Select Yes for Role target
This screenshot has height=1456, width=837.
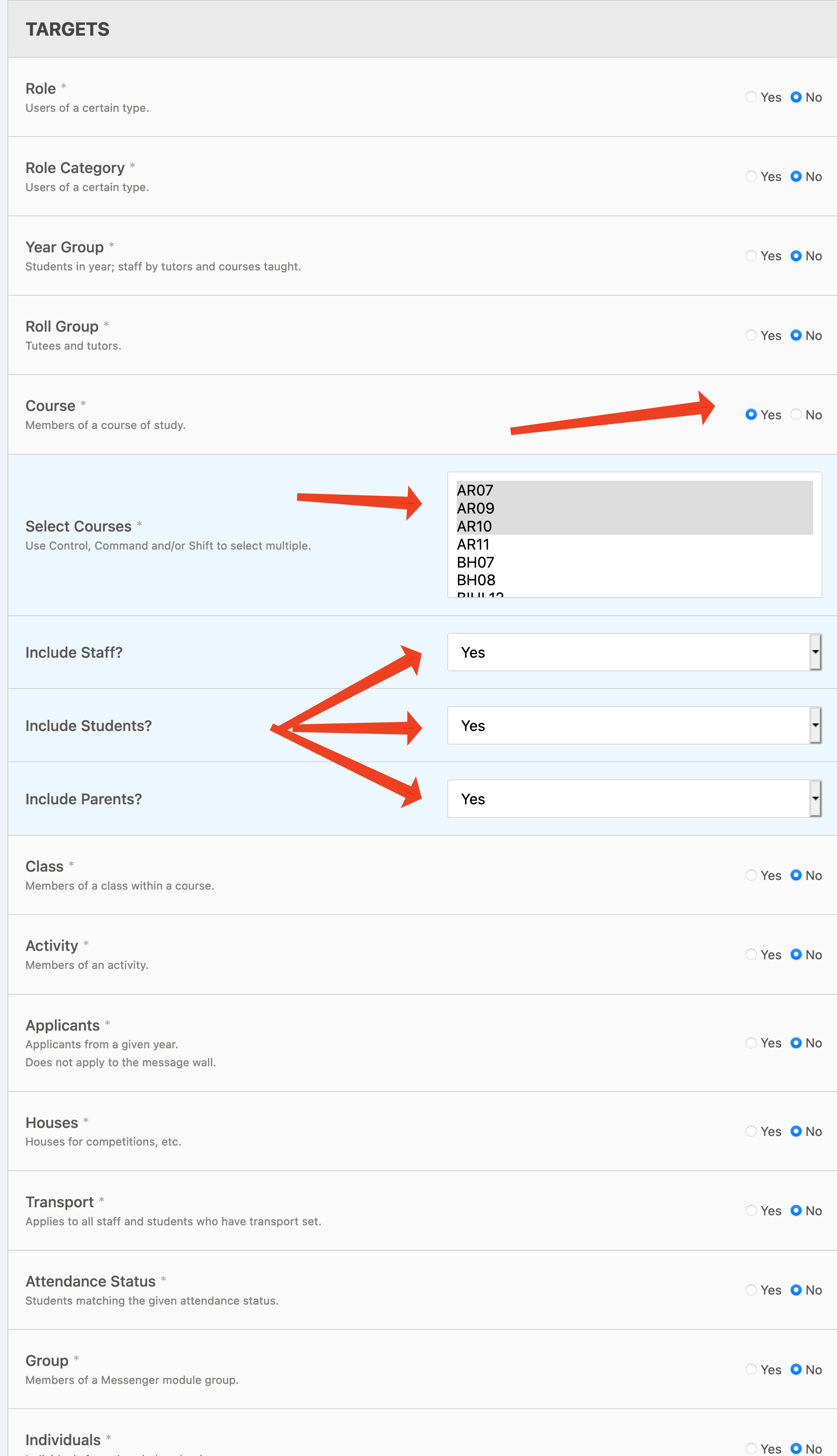click(x=751, y=97)
